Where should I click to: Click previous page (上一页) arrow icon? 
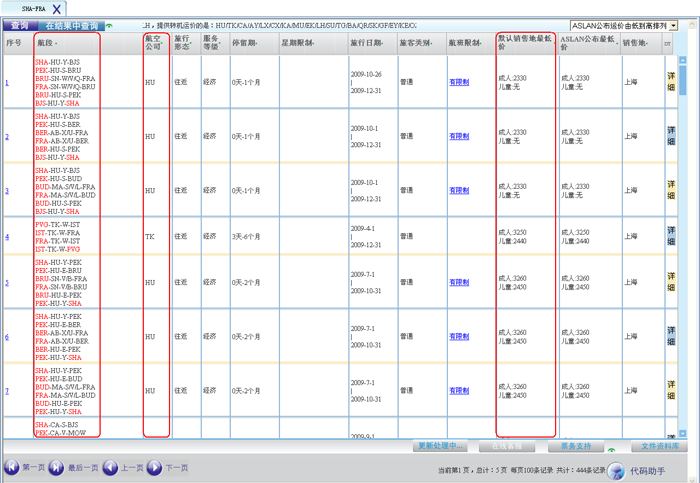110,467
